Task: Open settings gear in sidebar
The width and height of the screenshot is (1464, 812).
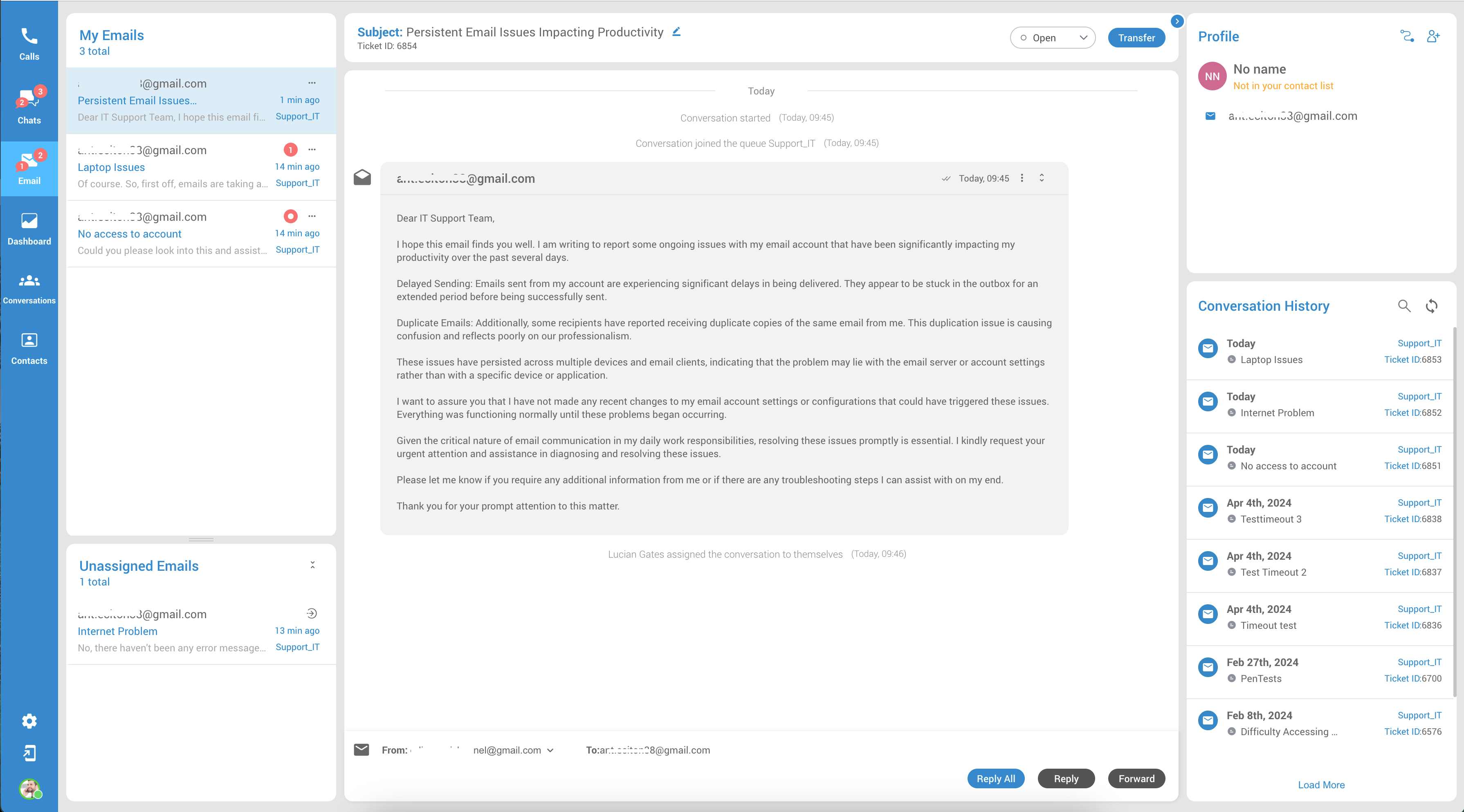Action: pos(29,721)
